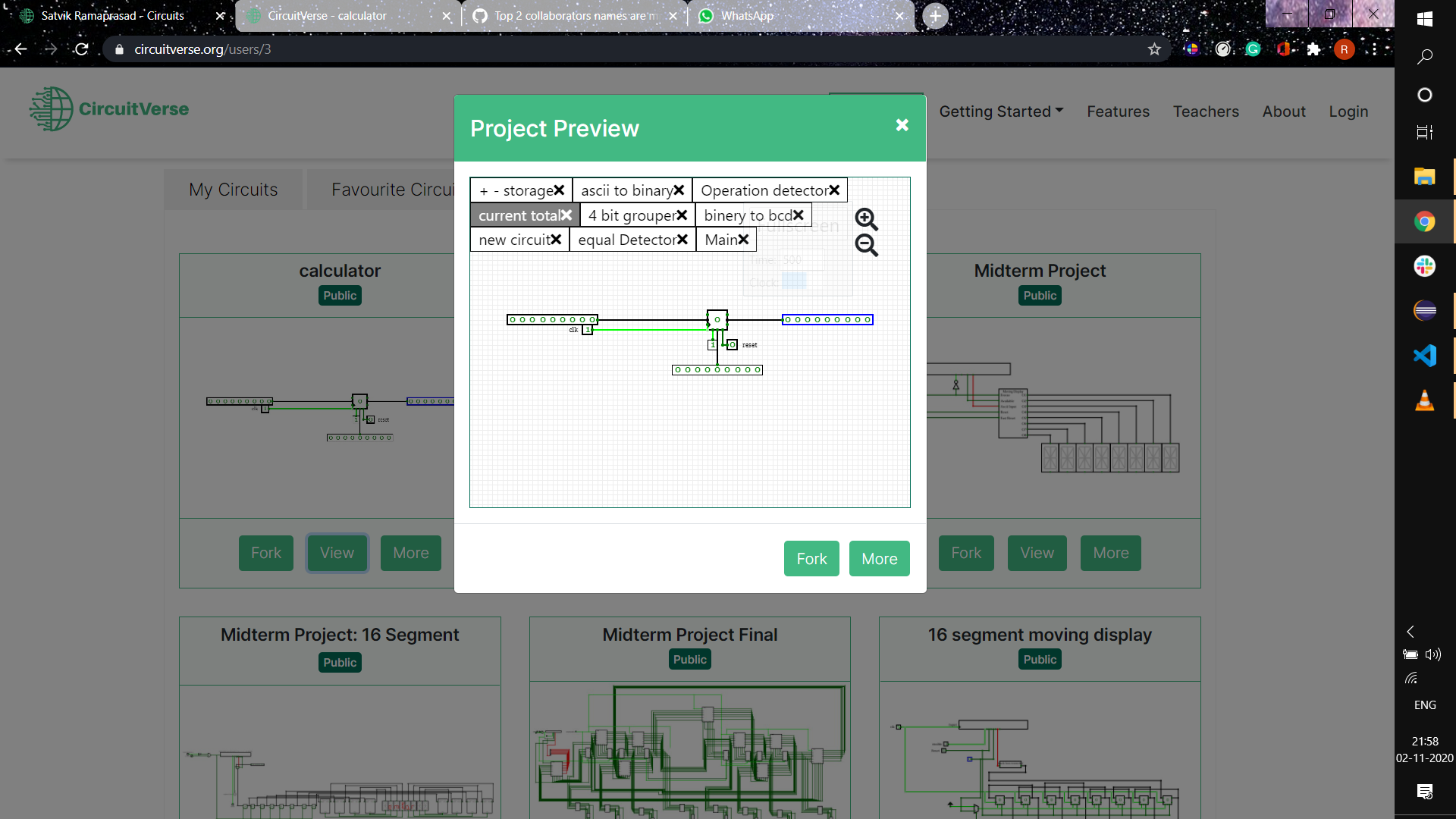
Task: Open the Teachers page
Action: tap(1207, 111)
